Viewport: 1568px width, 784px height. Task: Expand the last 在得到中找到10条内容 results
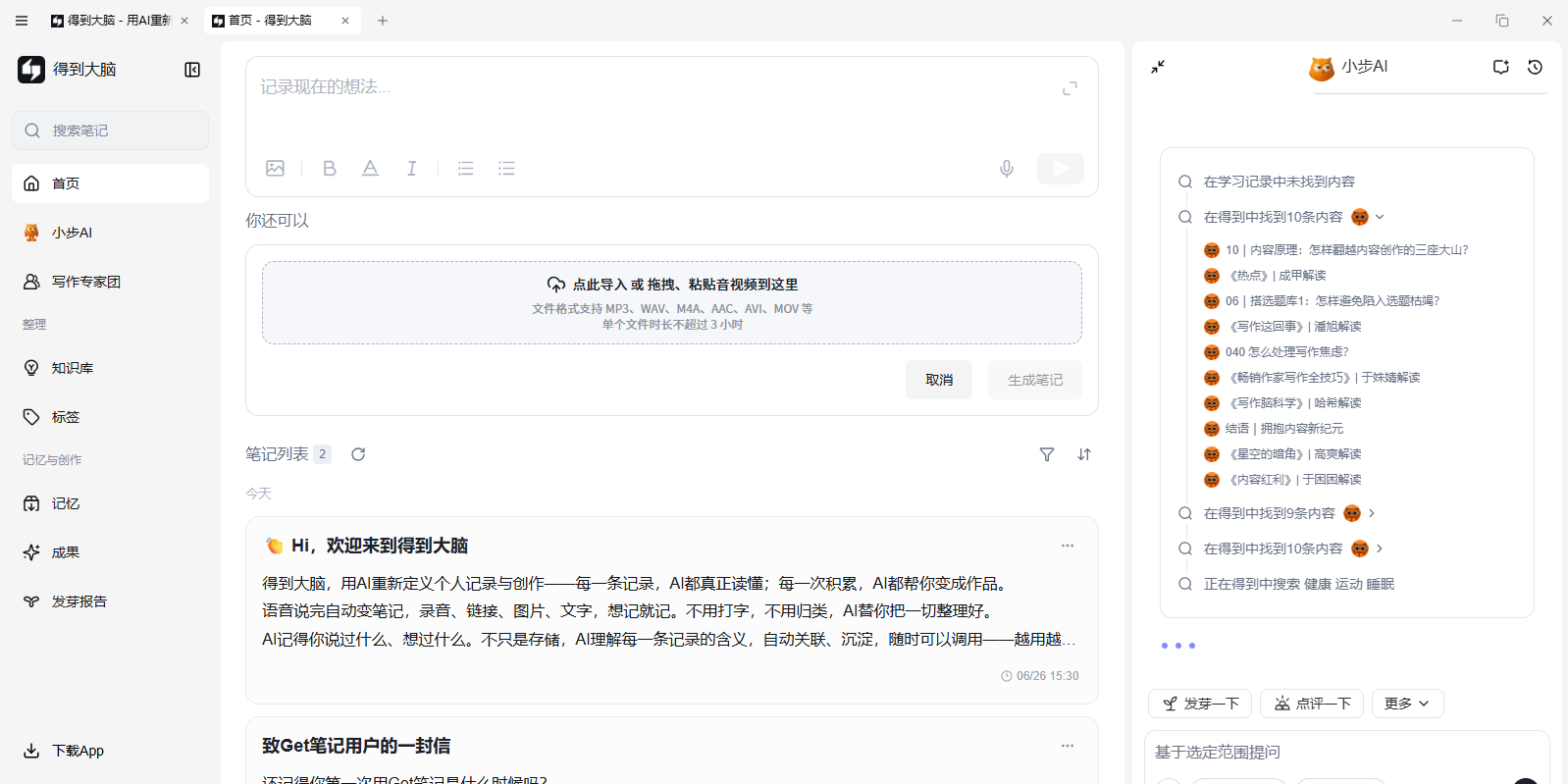pos(1380,549)
